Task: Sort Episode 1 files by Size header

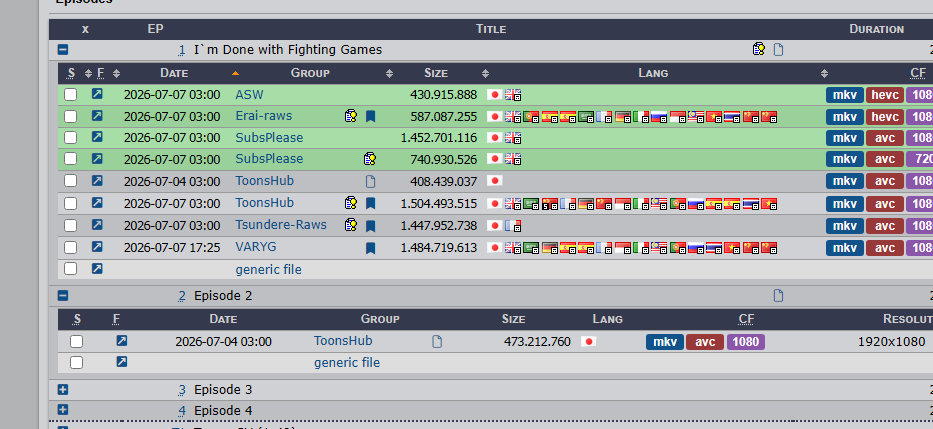Action: (436, 73)
